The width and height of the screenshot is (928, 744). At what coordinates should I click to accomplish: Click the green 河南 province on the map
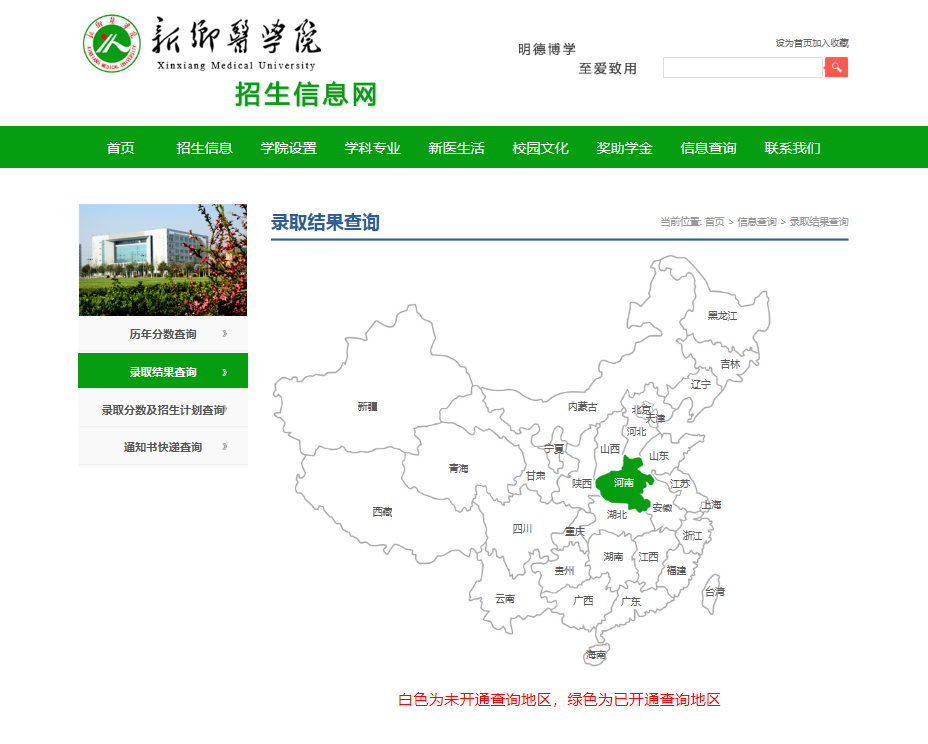tap(624, 483)
